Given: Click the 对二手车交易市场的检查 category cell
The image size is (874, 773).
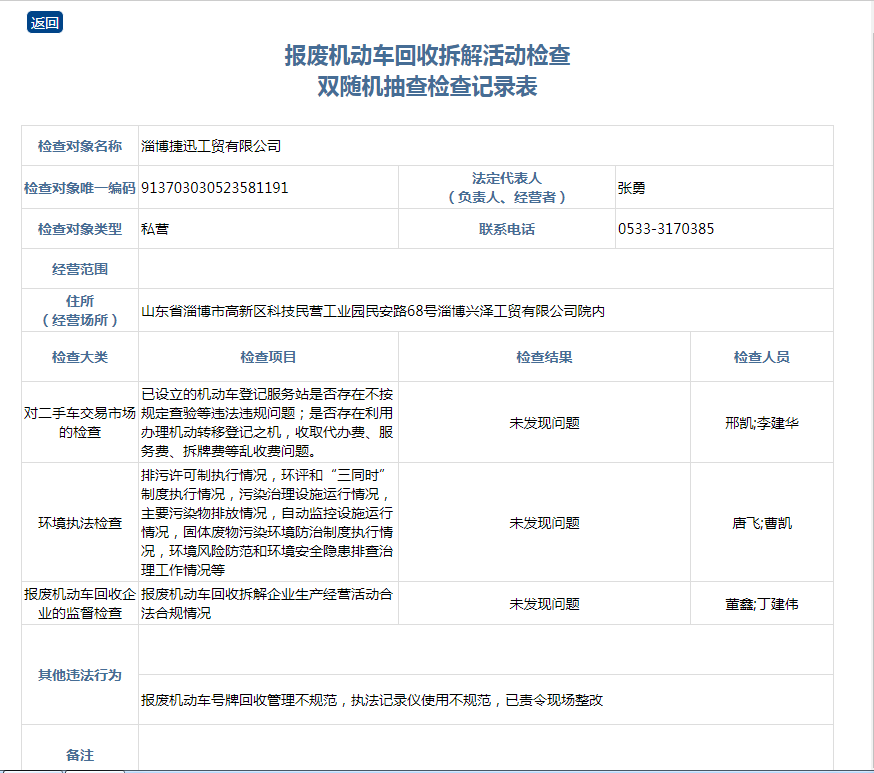Looking at the screenshot, I should (80, 422).
